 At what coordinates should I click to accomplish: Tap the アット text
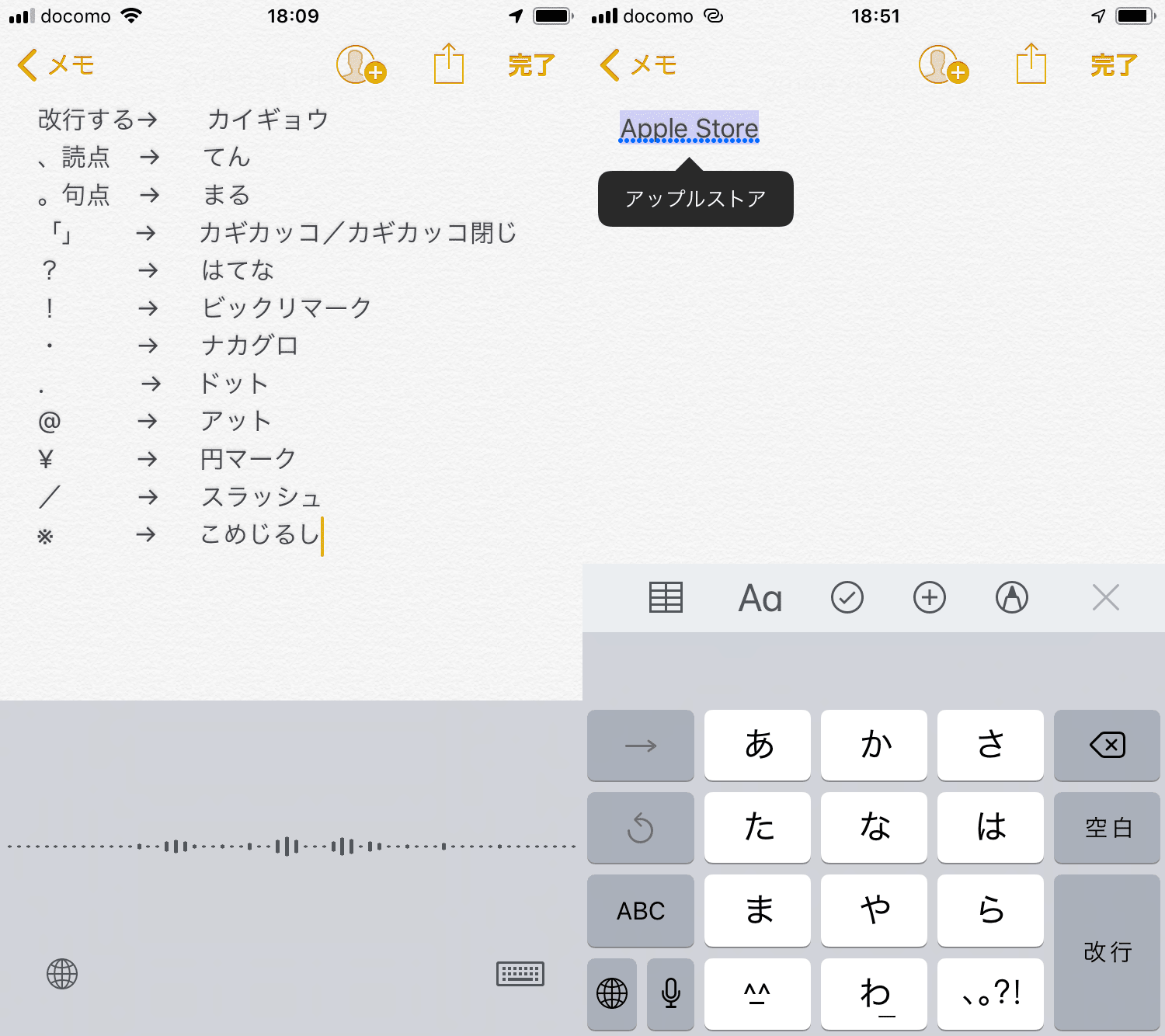click(x=236, y=420)
